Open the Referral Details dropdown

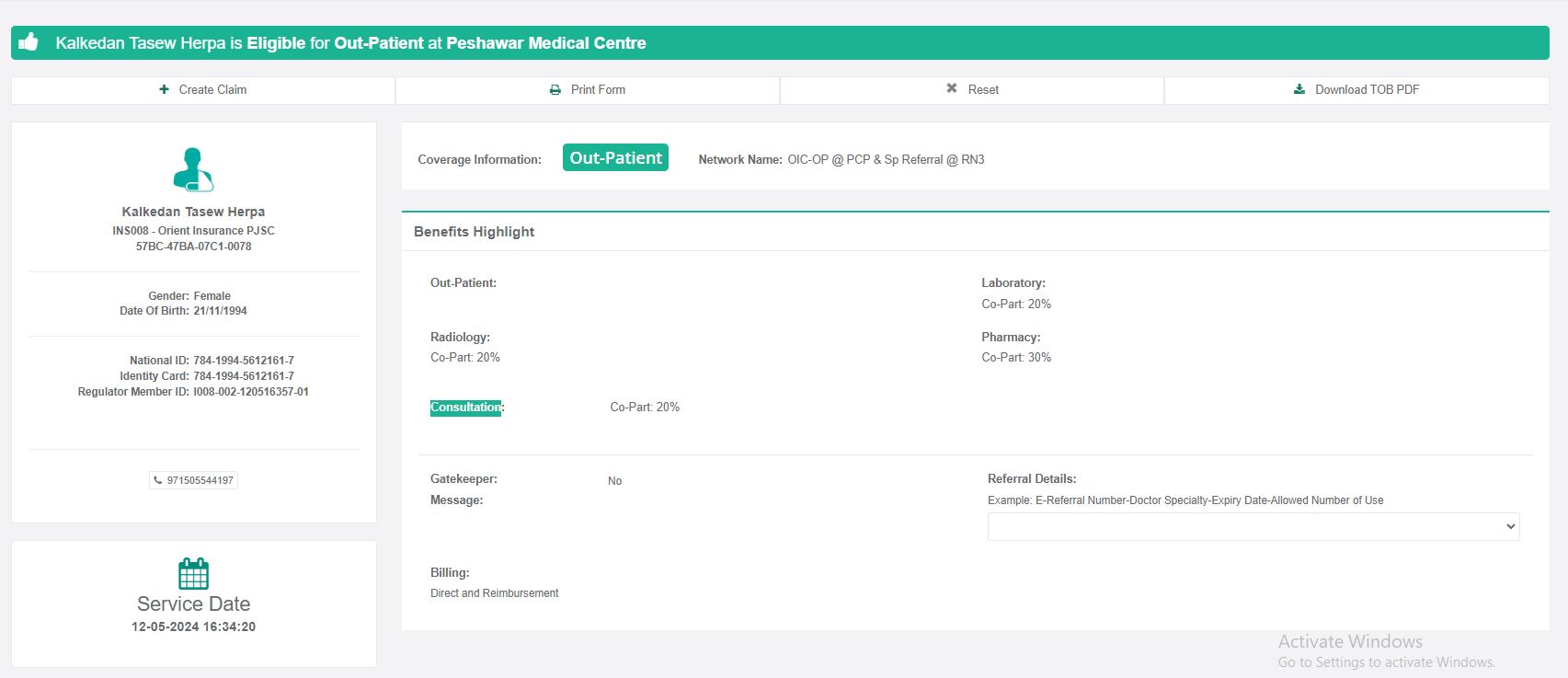1253,526
